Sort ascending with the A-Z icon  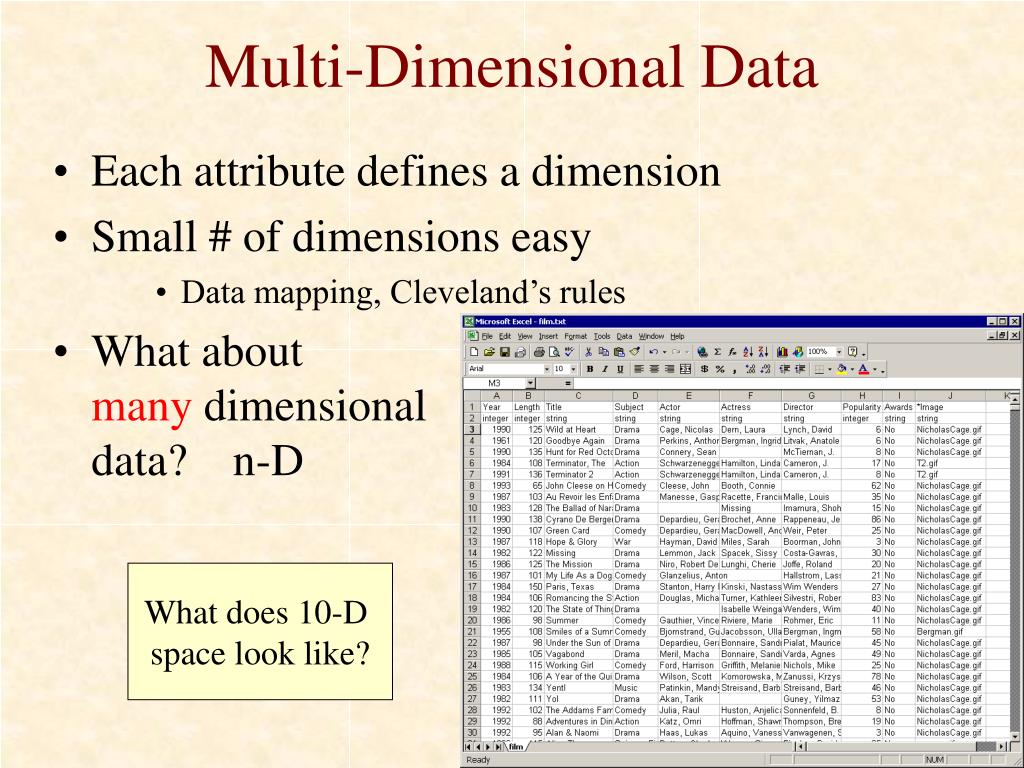click(x=748, y=352)
